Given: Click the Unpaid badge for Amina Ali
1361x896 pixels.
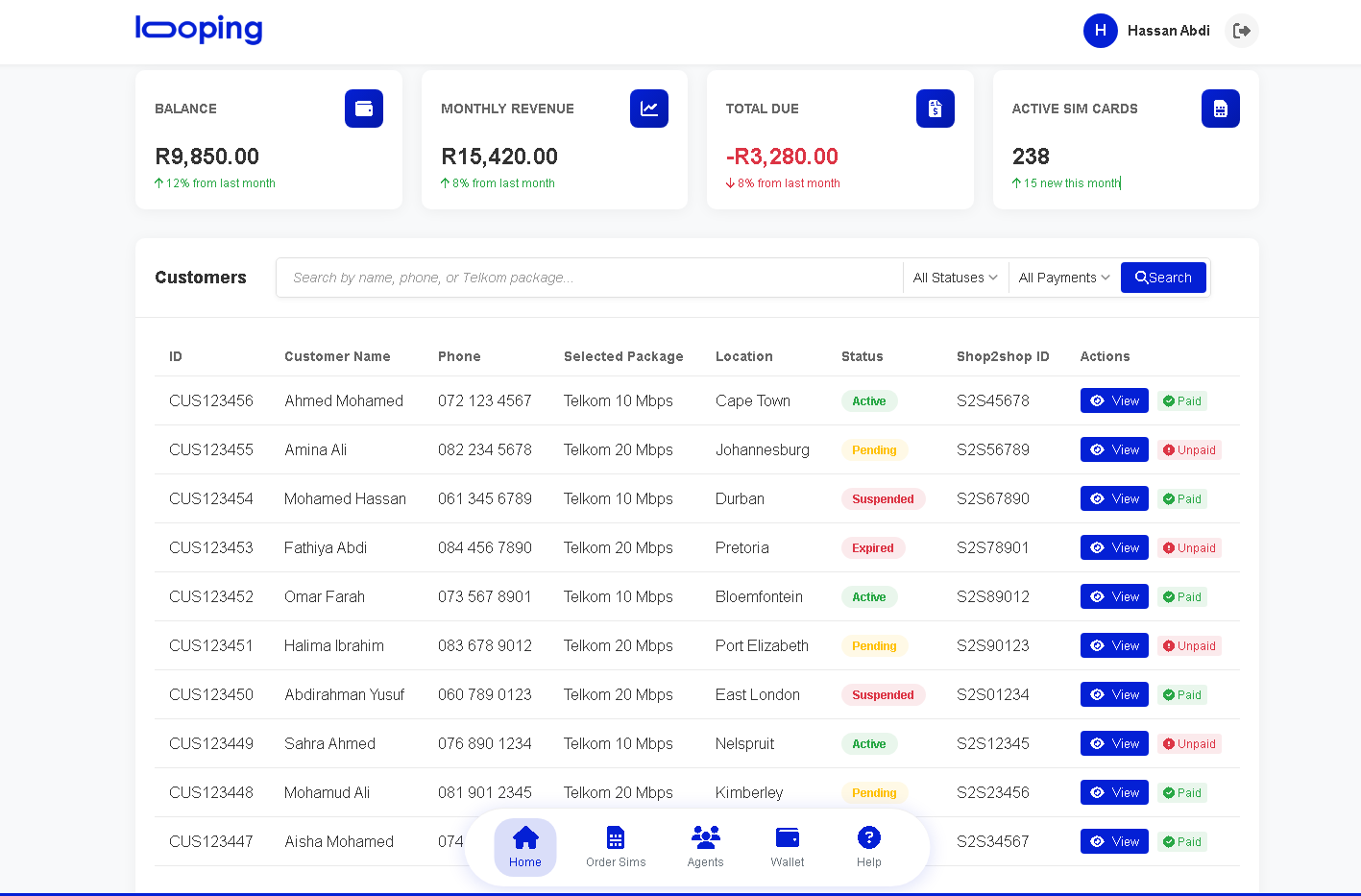Looking at the screenshot, I should coord(1189,449).
